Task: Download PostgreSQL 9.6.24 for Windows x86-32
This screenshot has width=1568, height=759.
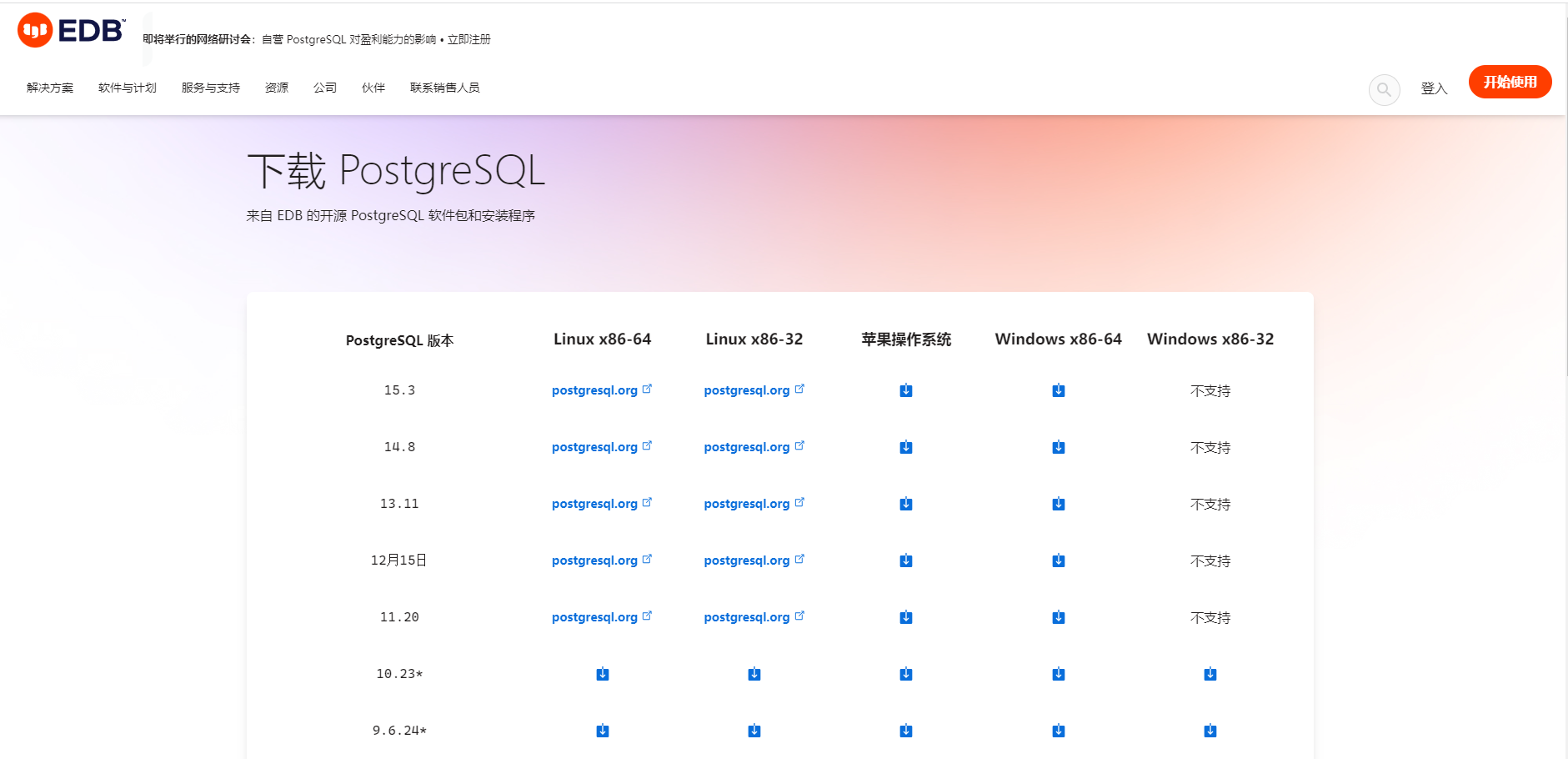Action: [1210, 731]
